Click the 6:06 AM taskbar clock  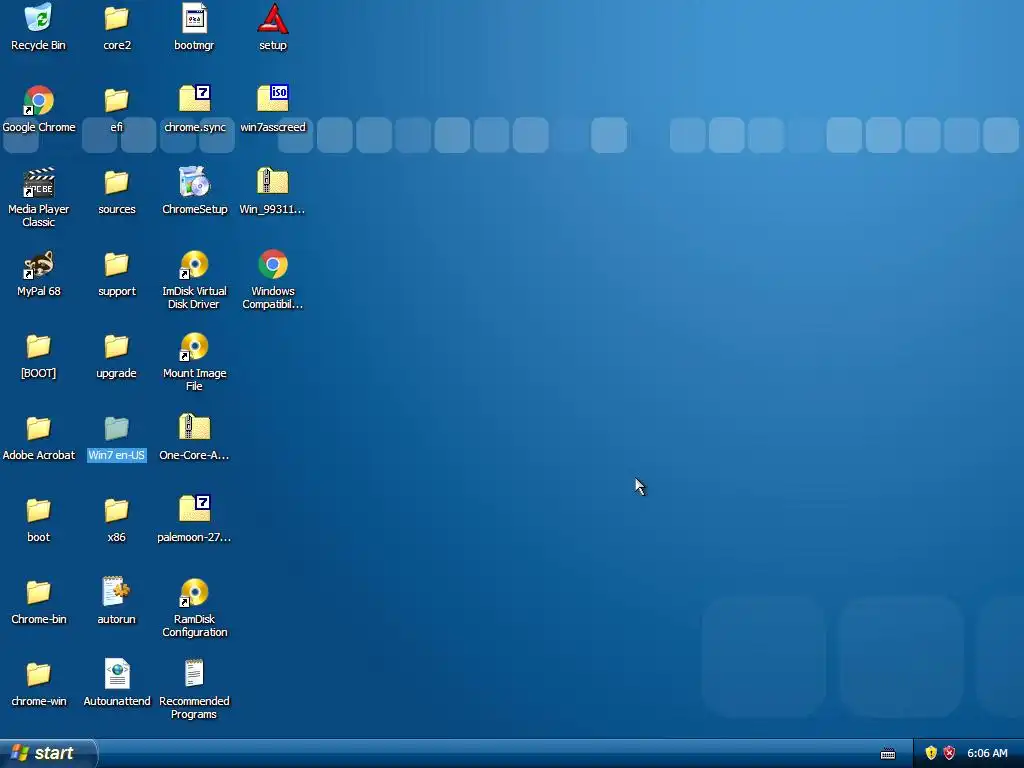987,753
